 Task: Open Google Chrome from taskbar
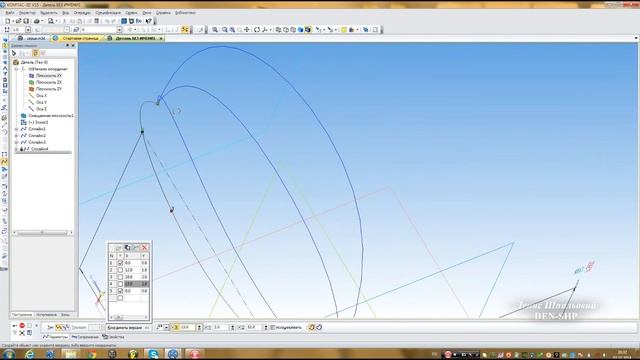click(92, 354)
